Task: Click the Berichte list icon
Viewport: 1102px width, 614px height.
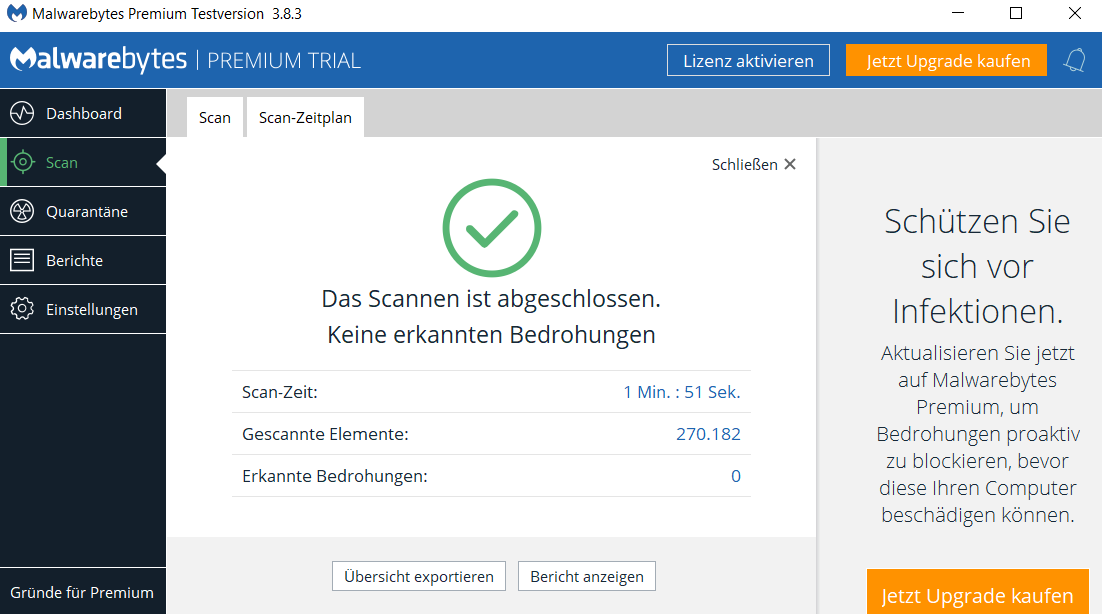Action: [22, 260]
